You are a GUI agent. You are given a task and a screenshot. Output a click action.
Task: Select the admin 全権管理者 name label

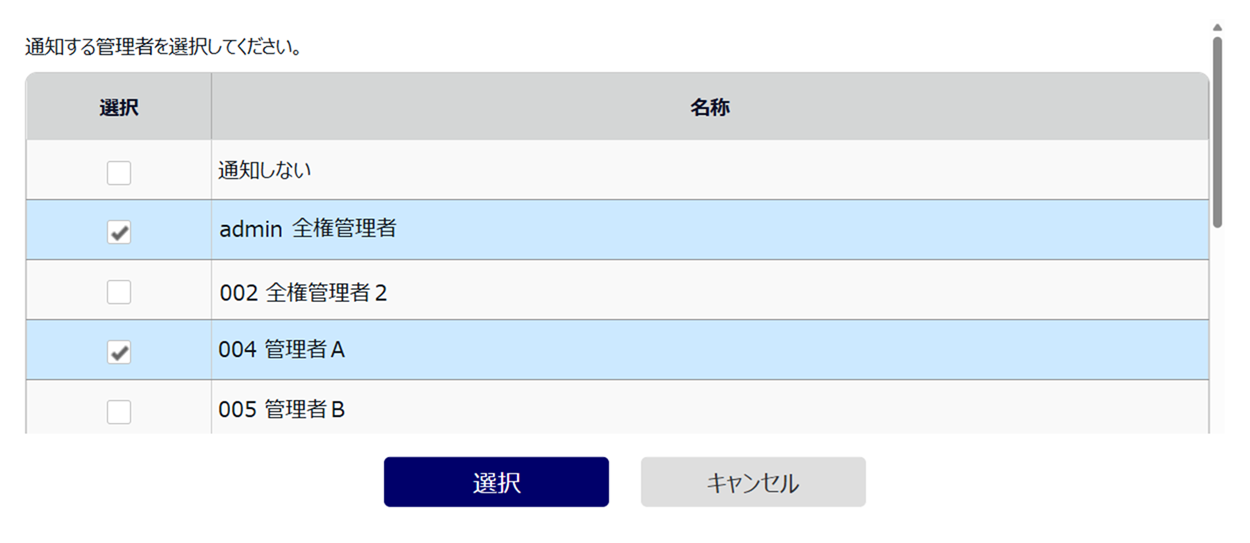(308, 229)
